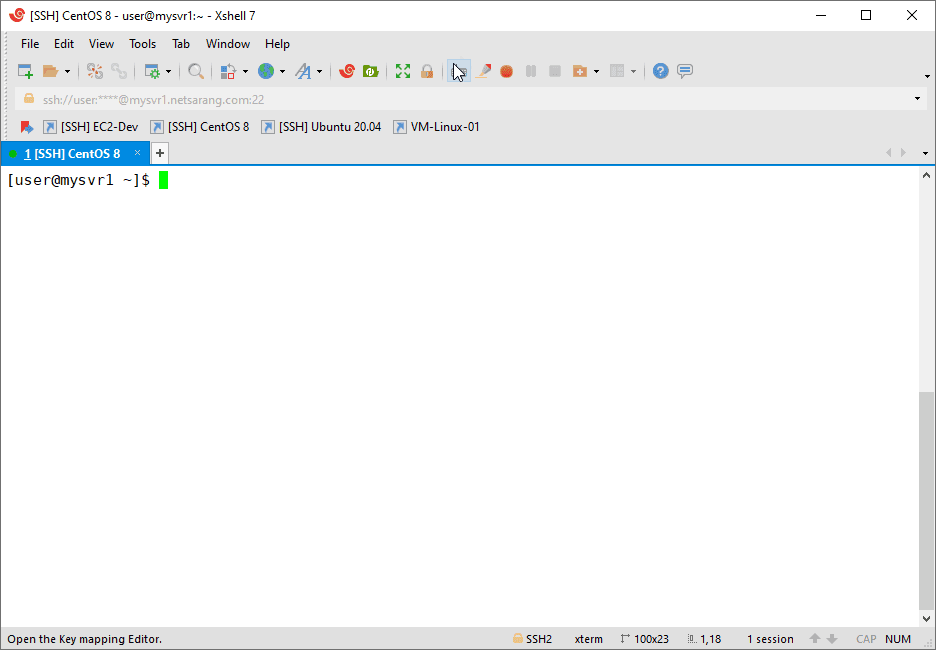
Task: Click the tab scroll left arrow
Action: click(888, 153)
